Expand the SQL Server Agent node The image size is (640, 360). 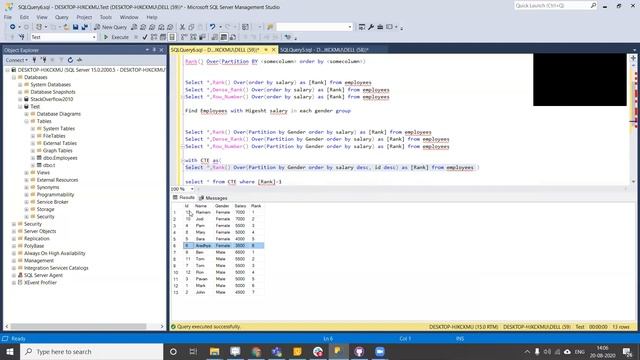[14, 276]
